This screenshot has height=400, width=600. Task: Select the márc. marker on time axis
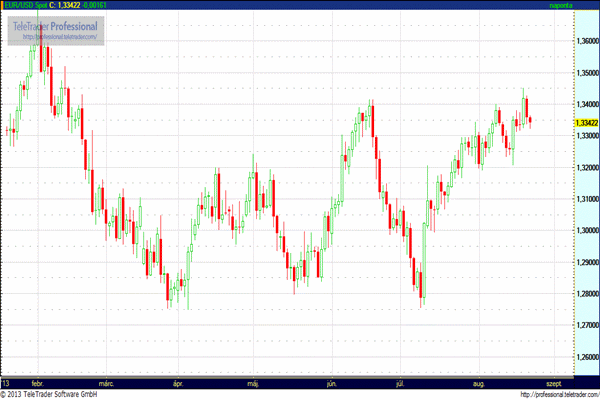click(x=106, y=382)
